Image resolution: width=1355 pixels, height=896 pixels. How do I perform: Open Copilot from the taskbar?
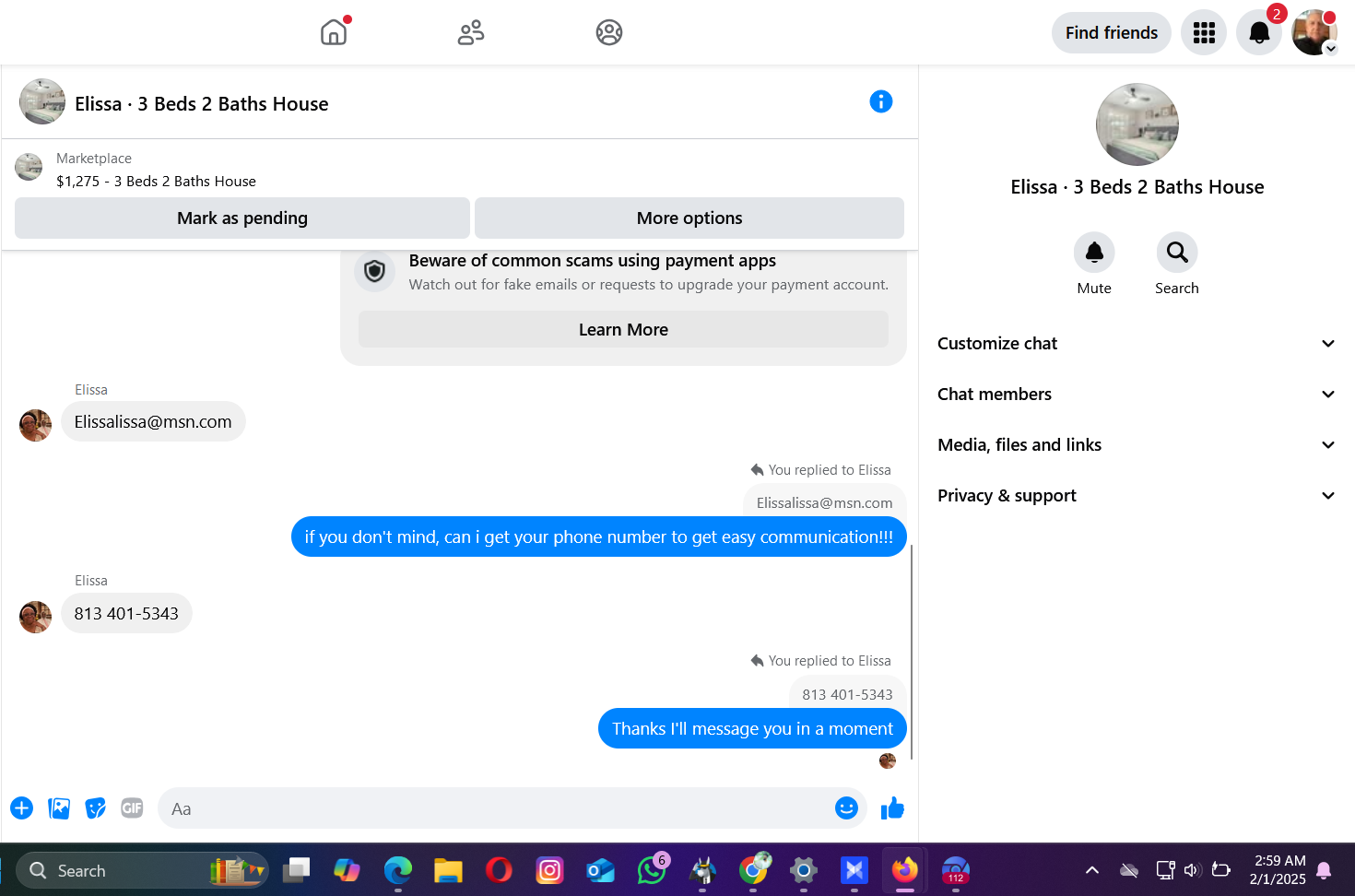[x=347, y=870]
